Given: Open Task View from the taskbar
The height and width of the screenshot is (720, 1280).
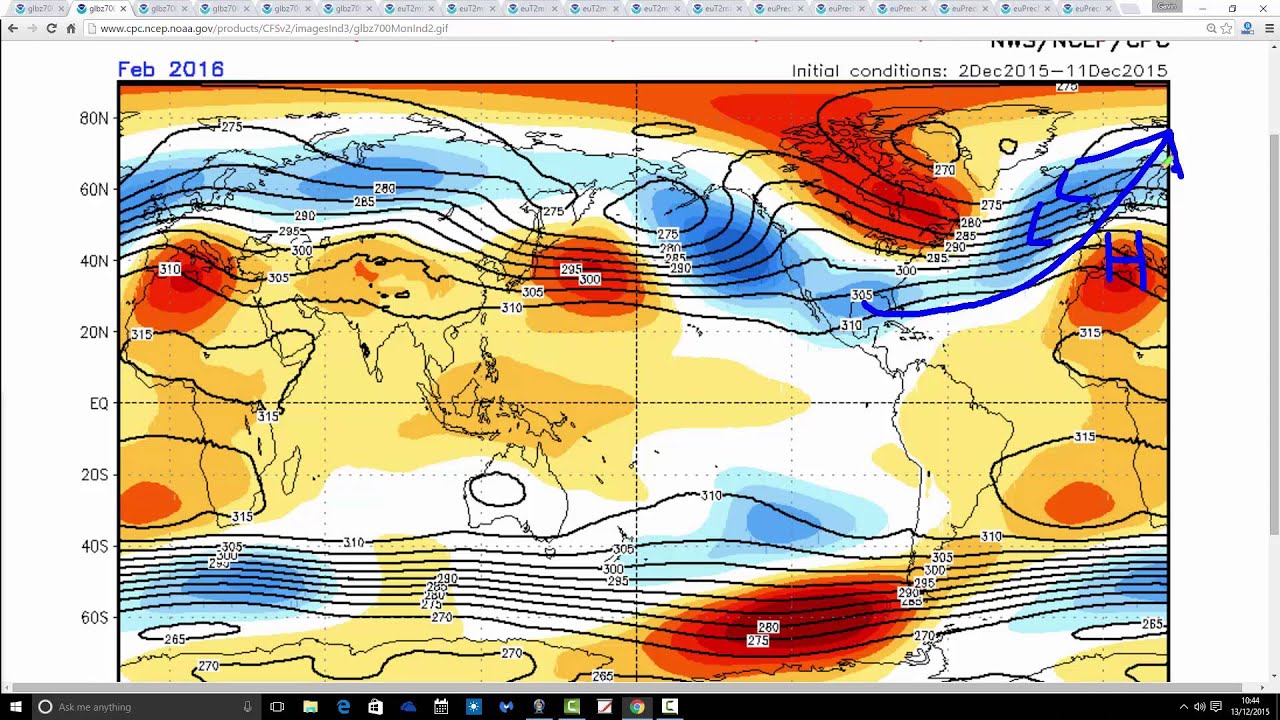Looking at the screenshot, I should [277, 707].
